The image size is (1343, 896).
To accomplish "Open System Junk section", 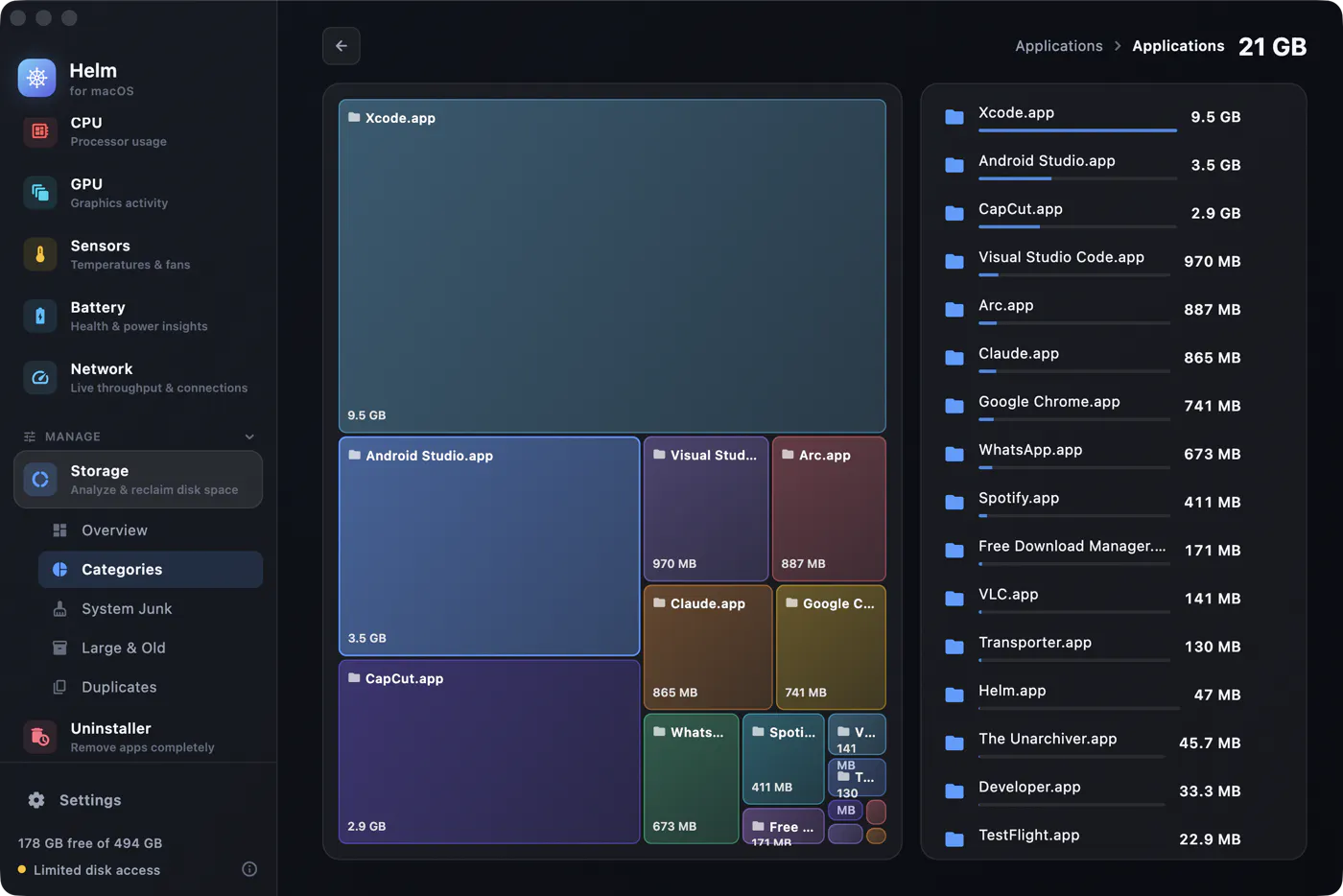I will [151, 609].
